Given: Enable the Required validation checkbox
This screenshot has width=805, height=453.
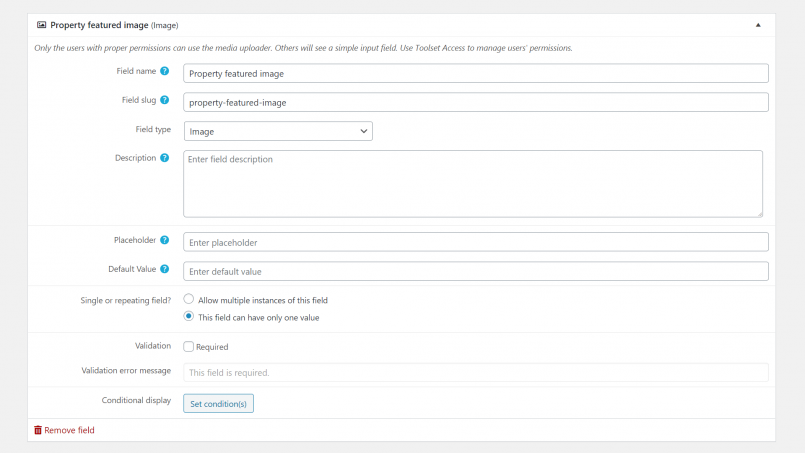Looking at the screenshot, I should pos(188,347).
